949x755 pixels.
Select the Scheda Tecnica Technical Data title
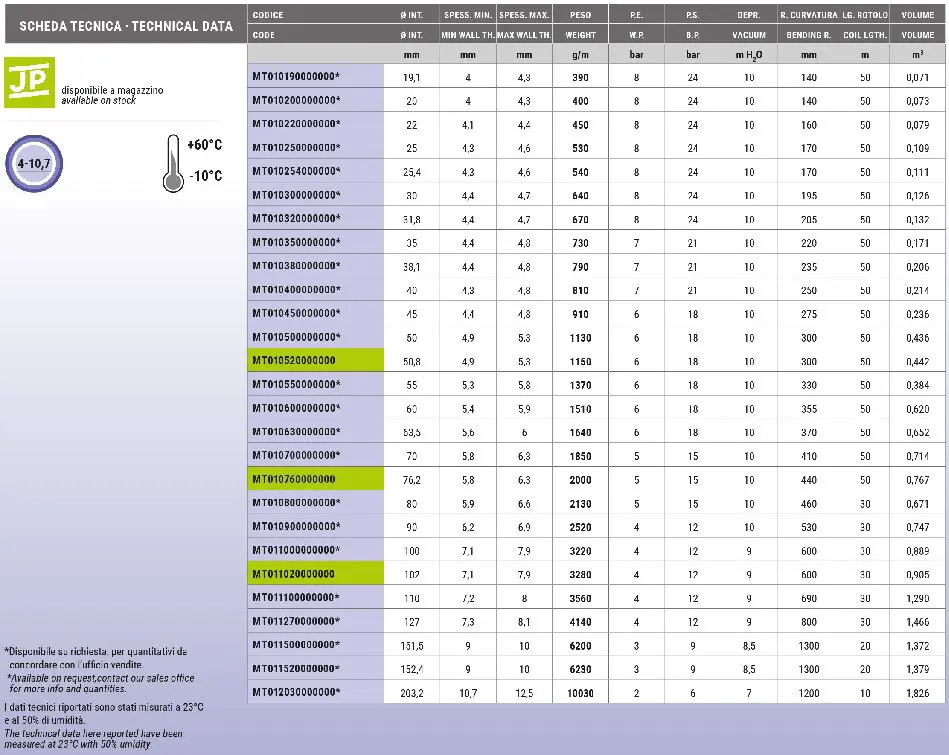click(125, 27)
